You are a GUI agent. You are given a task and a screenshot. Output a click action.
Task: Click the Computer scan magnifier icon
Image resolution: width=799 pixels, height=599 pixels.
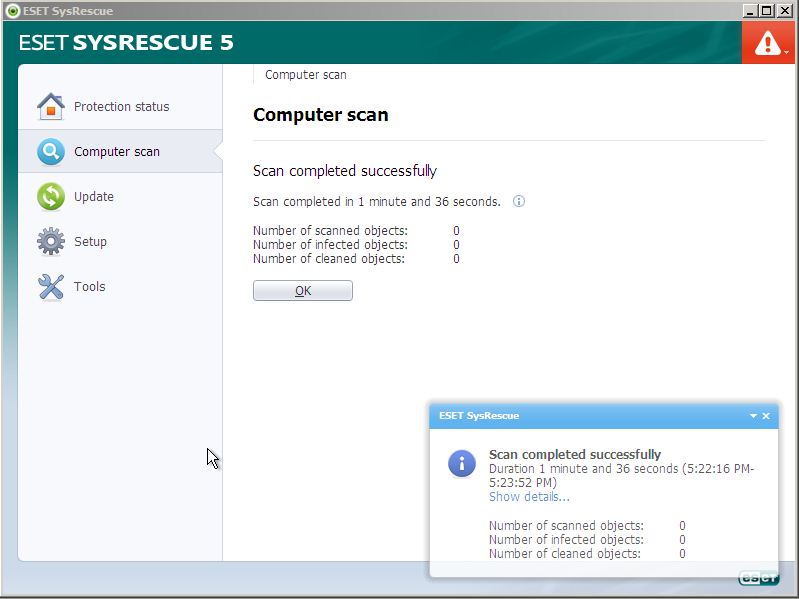tap(51, 151)
